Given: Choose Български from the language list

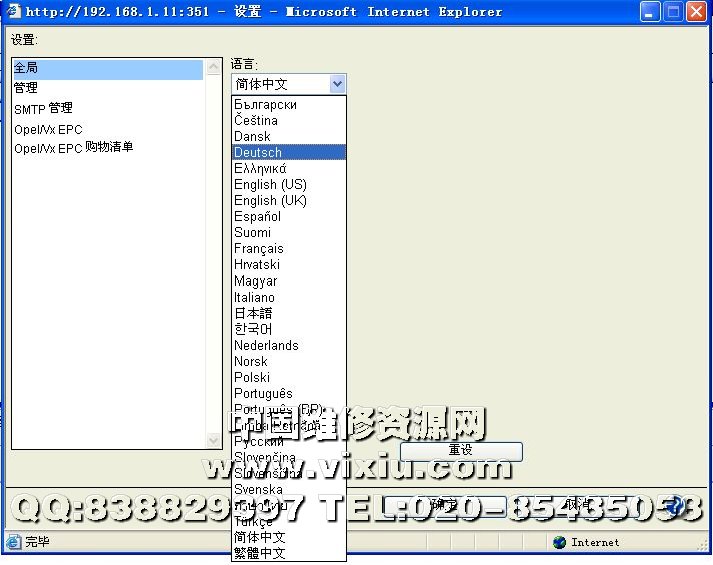Looking at the screenshot, I should tap(289, 105).
